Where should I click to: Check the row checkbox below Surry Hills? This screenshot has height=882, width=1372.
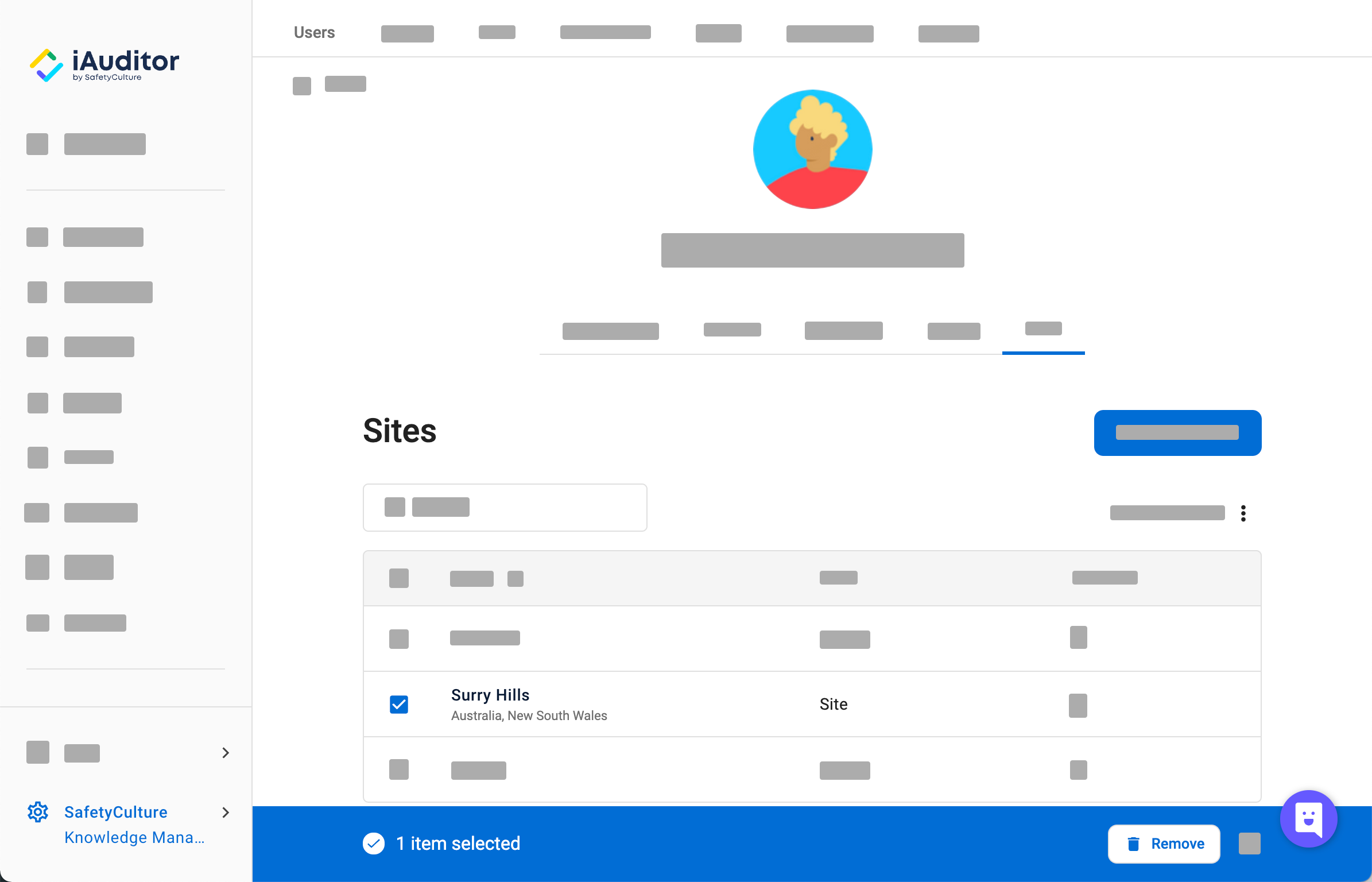[x=399, y=769]
